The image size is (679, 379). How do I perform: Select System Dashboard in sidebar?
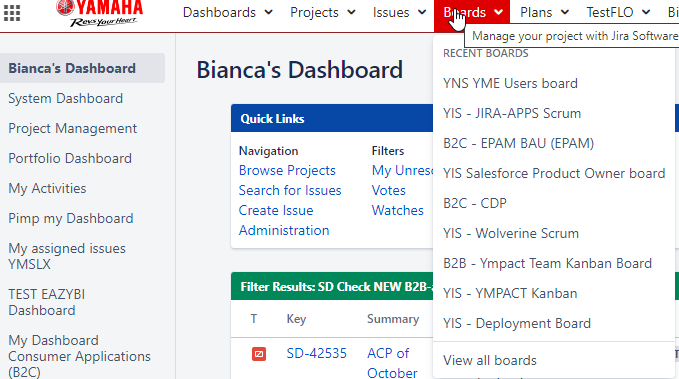(x=65, y=99)
